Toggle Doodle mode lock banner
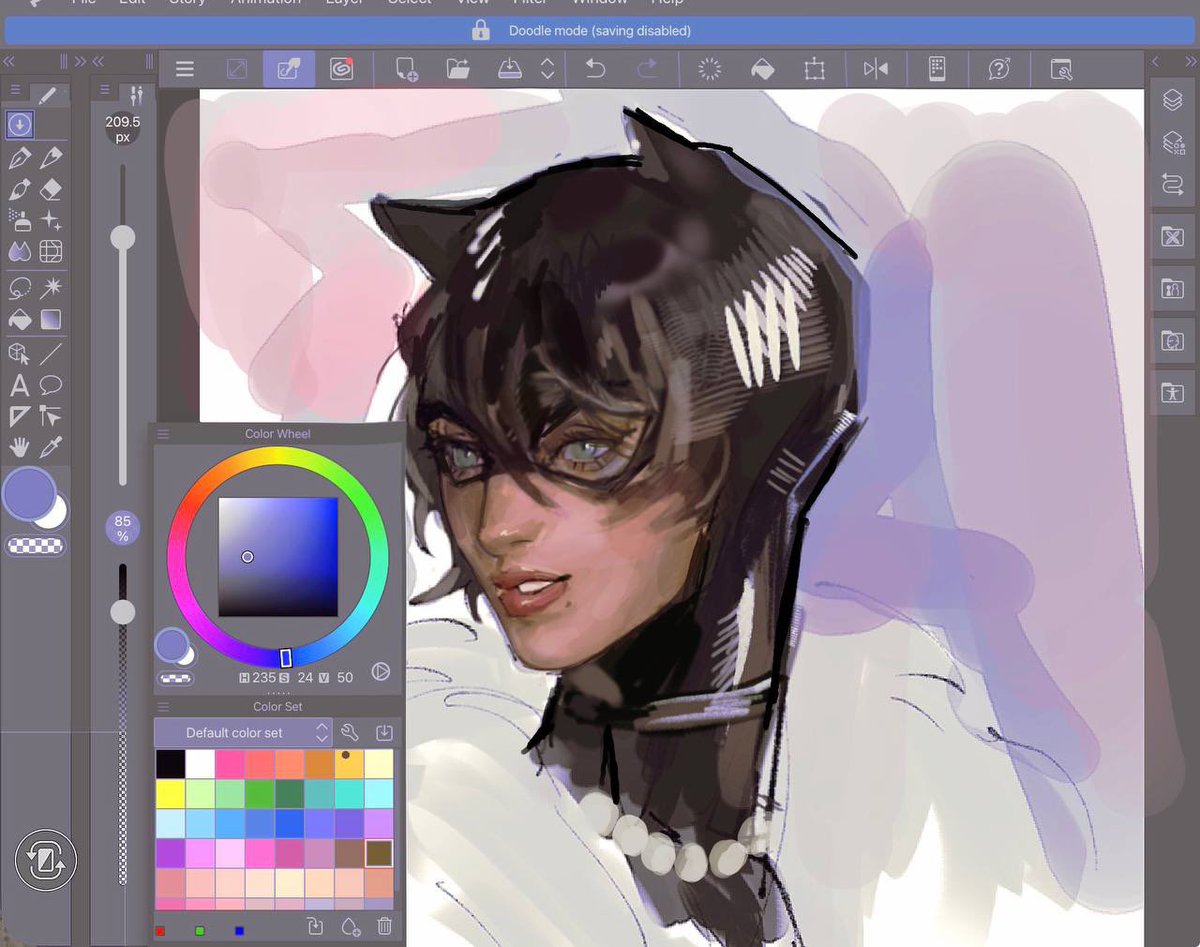The height and width of the screenshot is (947, 1200). click(x=598, y=30)
